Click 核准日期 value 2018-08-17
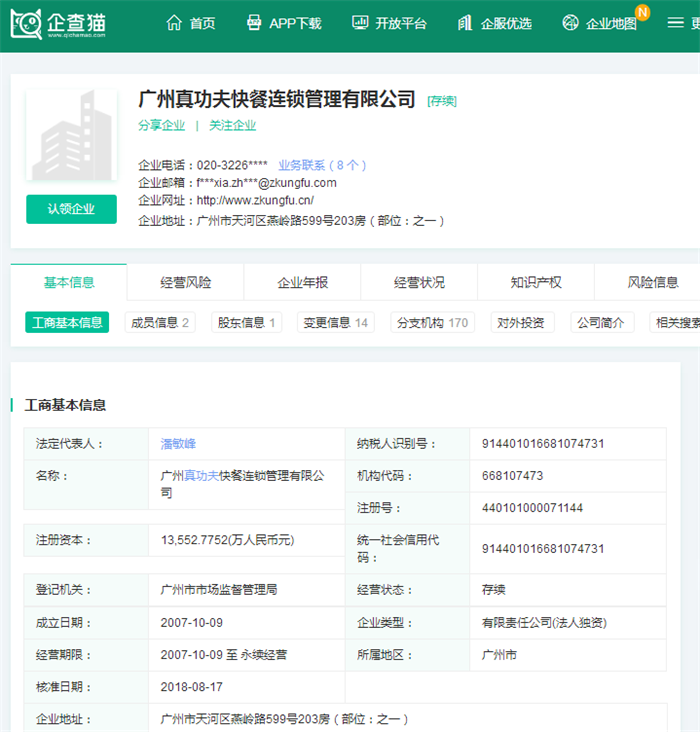 pos(192,687)
